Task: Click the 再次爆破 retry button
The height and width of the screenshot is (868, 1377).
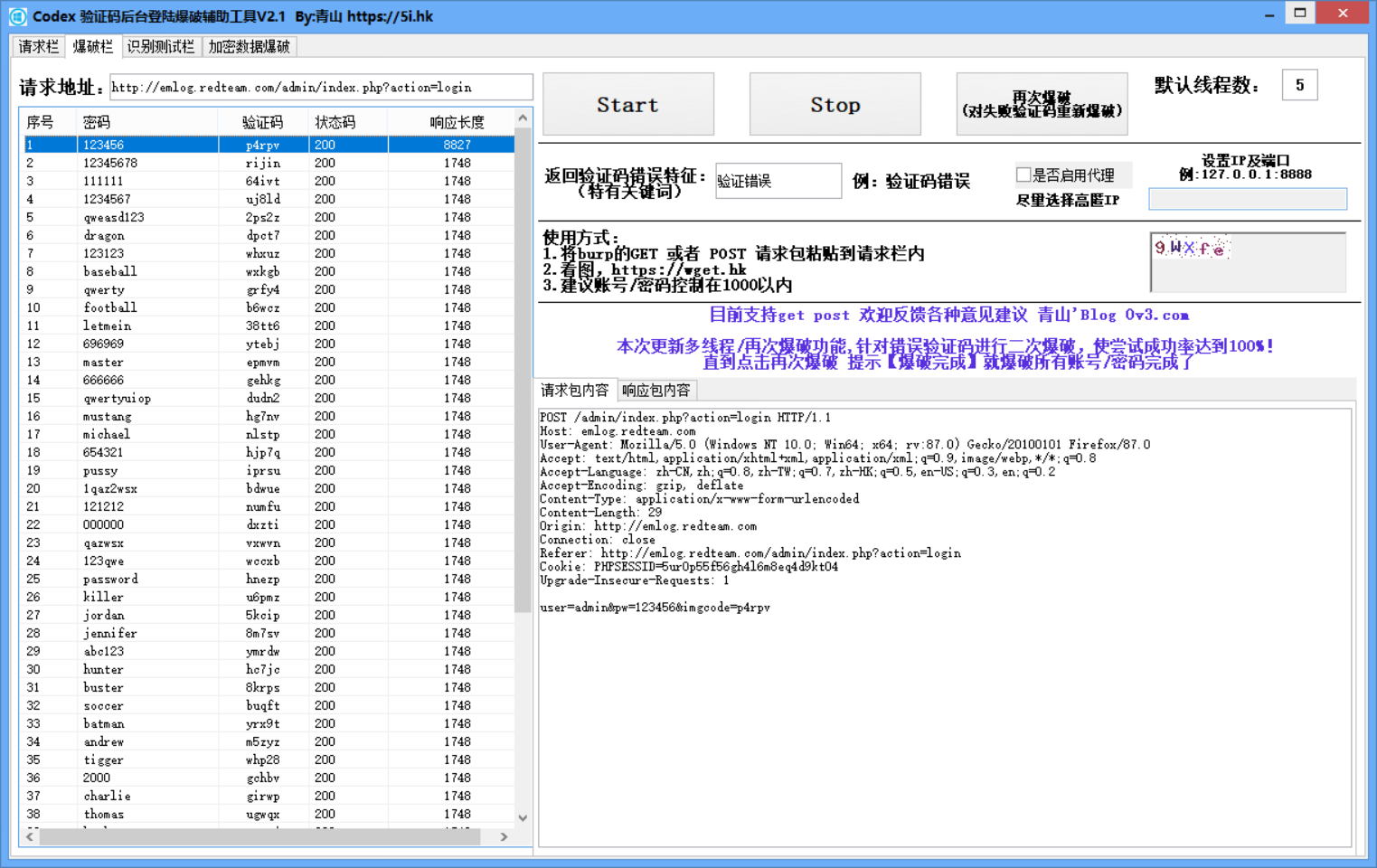Action: (1042, 104)
